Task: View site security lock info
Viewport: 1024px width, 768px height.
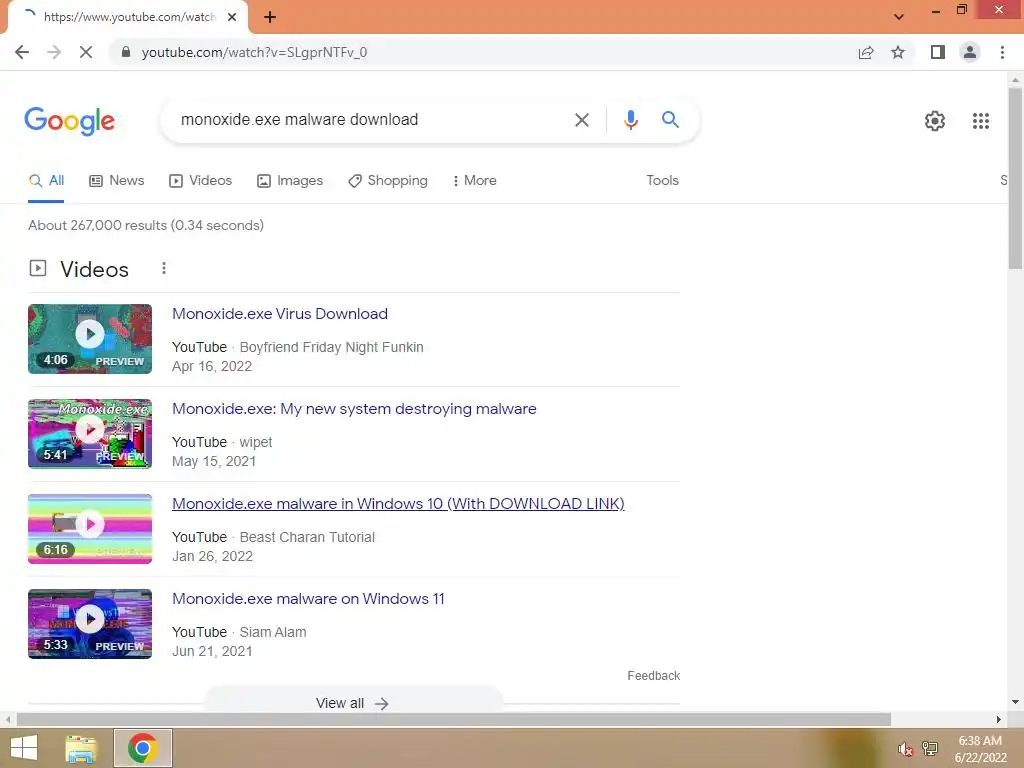Action: [x=126, y=52]
